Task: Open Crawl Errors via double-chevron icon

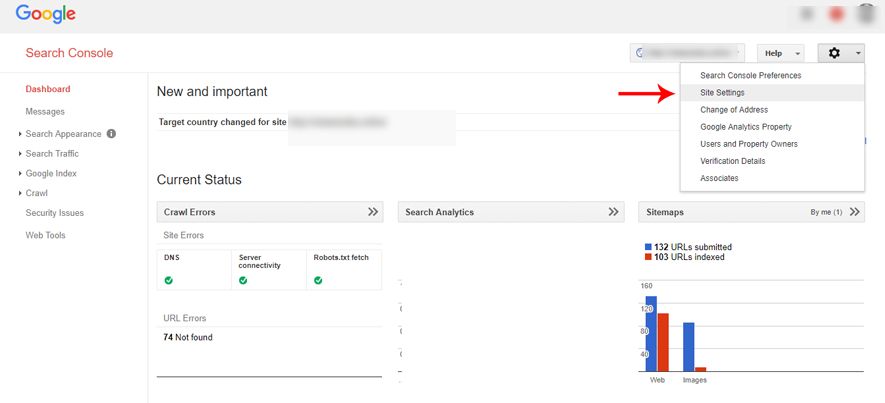Action: (x=373, y=212)
